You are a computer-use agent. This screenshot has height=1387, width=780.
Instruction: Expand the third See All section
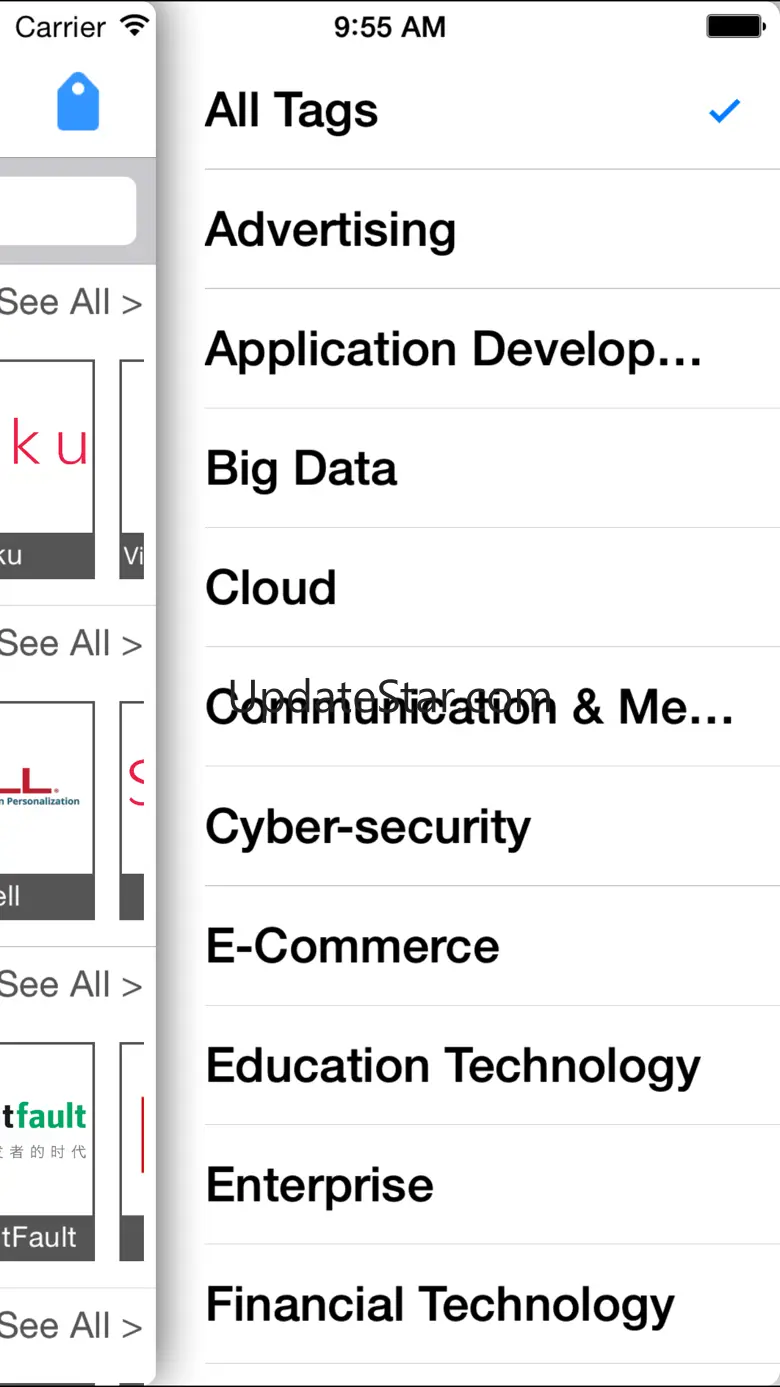point(70,985)
